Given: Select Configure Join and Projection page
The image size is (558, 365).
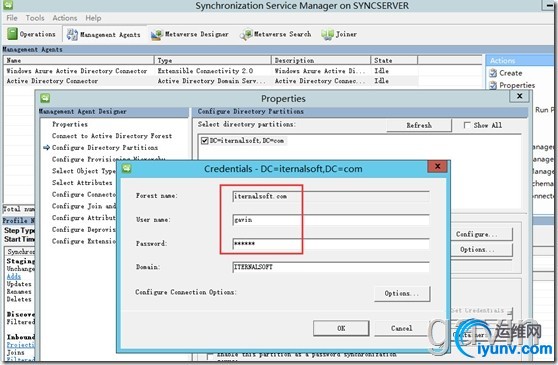Looking at the screenshot, I should (x=84, y=206).
